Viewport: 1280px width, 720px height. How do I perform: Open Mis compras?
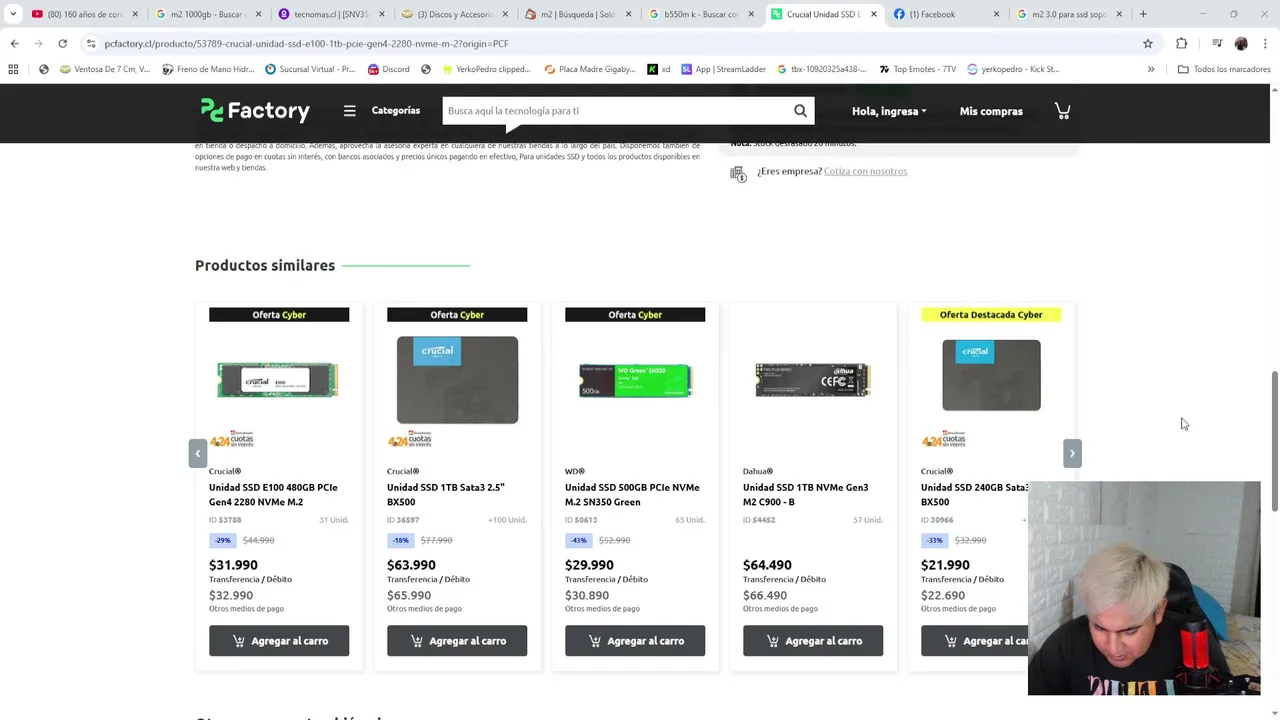click(991, 111)
